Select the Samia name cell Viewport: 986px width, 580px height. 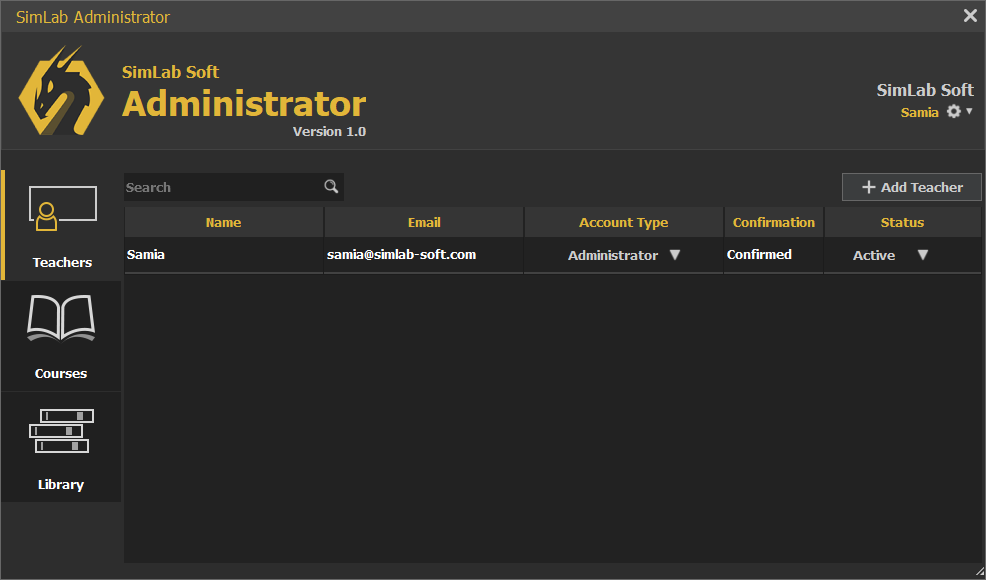click(x=223, y=255)
